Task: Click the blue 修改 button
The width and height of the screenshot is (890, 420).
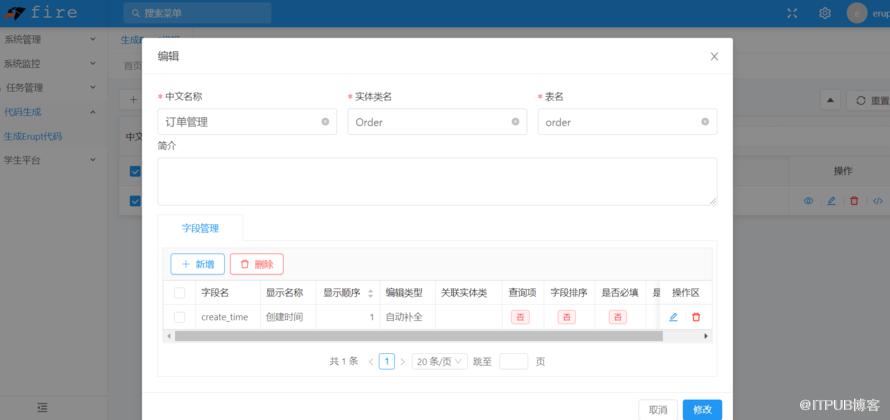Action: tap(702, 410)
